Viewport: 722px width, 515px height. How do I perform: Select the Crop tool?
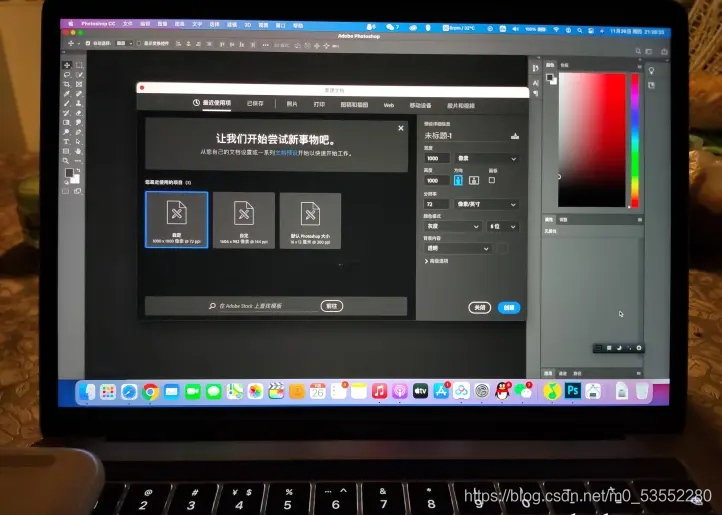(x=67, y=84)
